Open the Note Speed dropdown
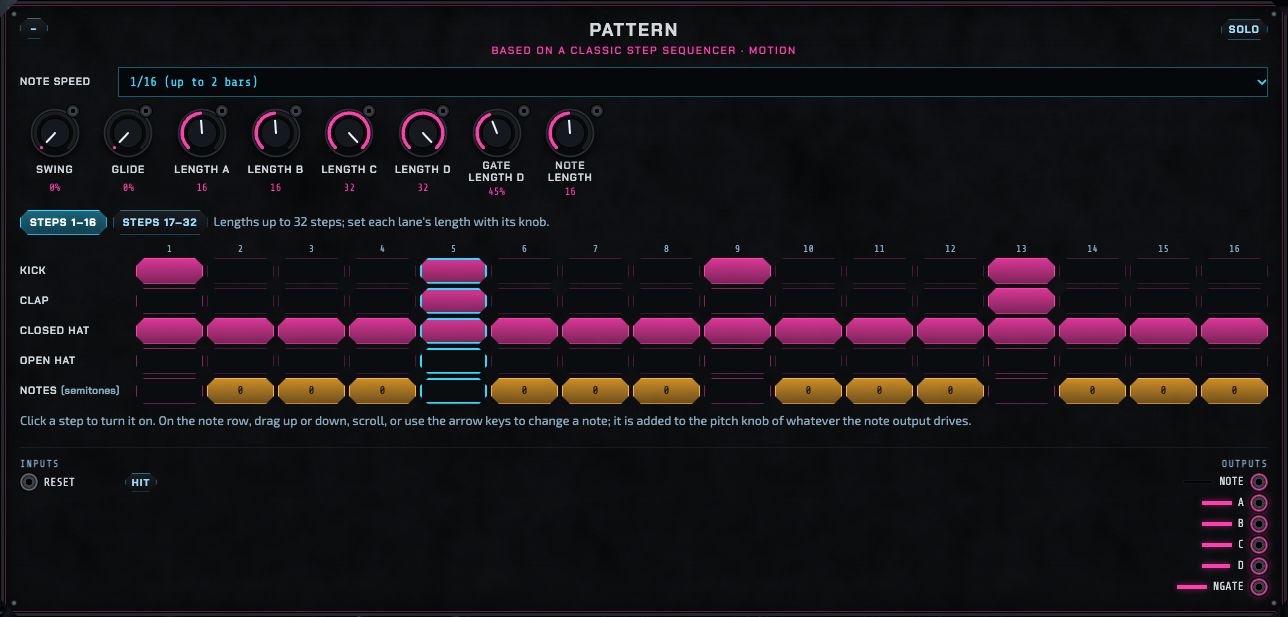Screen dimensions: 1288x617 [x=693, y=82]
